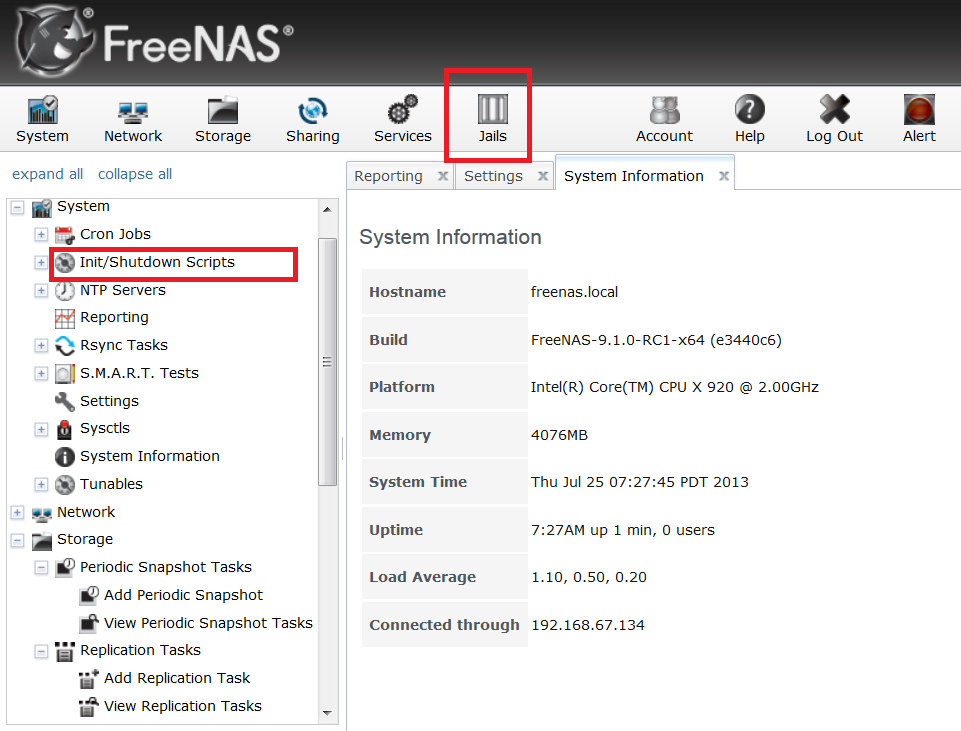Collapse the Replication Tasks node
This screenshot has height=731, width=961.
[40, 651]
